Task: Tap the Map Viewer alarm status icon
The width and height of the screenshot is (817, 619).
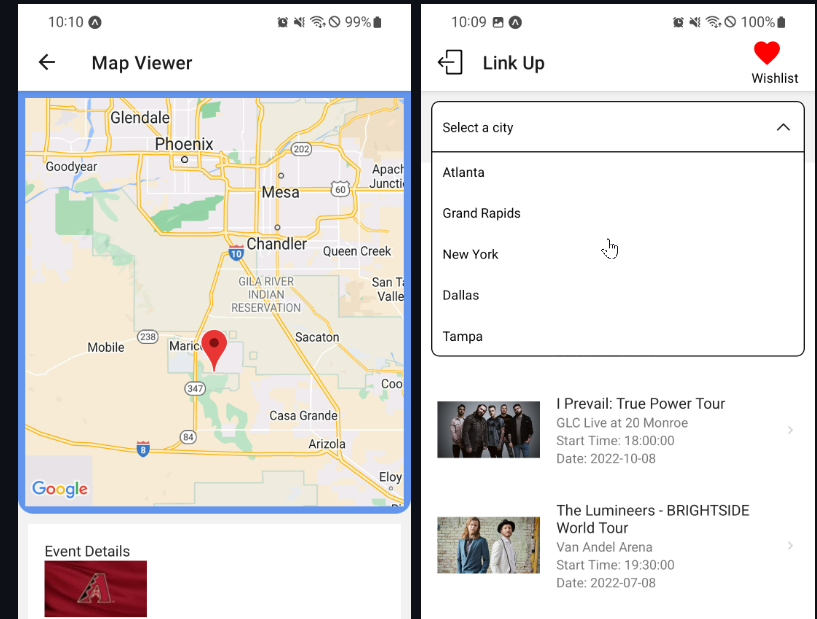Action: click(x=282, y=22)
